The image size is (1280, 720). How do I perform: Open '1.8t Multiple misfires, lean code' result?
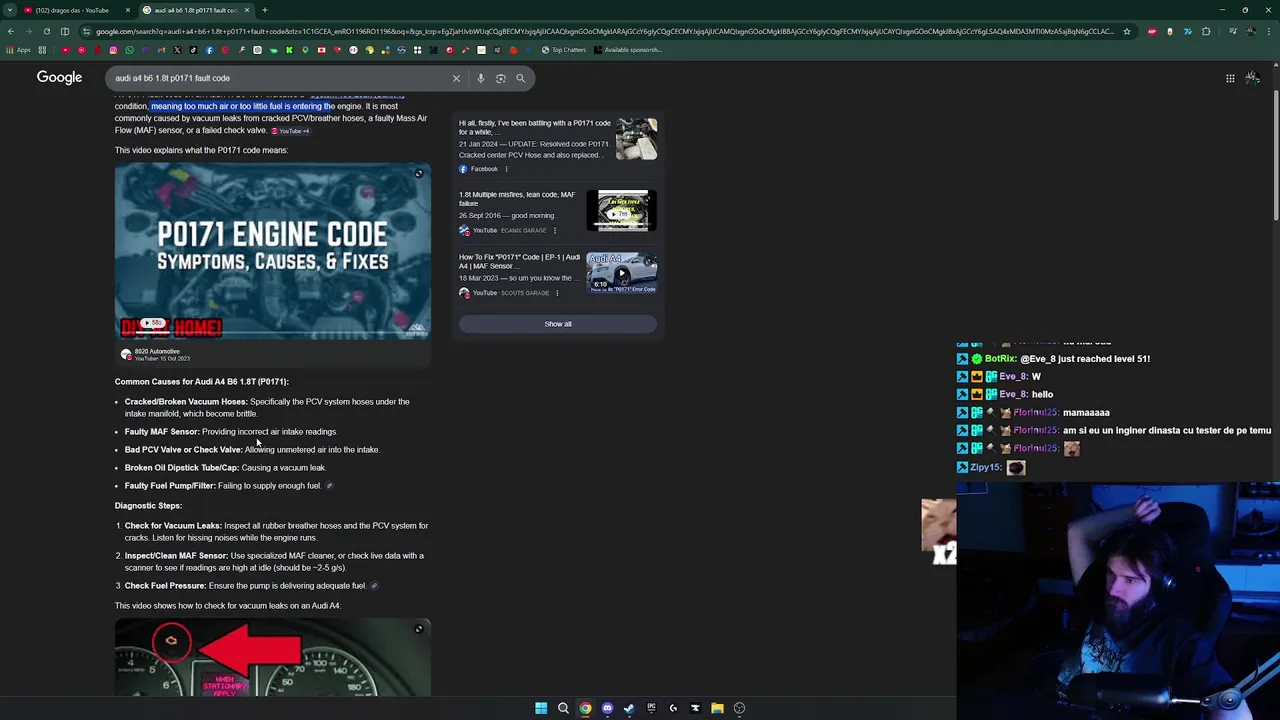(x=517, y=199)
